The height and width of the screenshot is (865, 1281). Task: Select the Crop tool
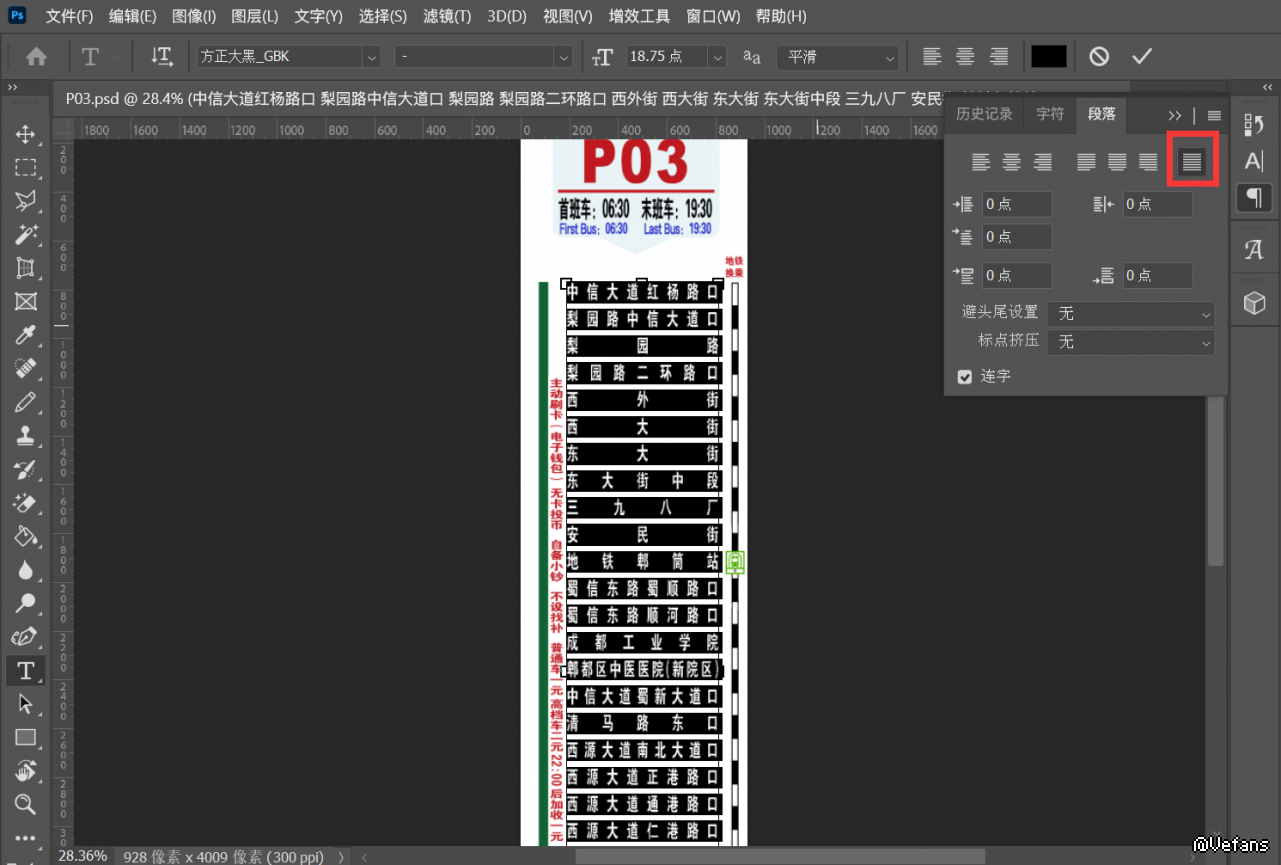tap(26, 268)
